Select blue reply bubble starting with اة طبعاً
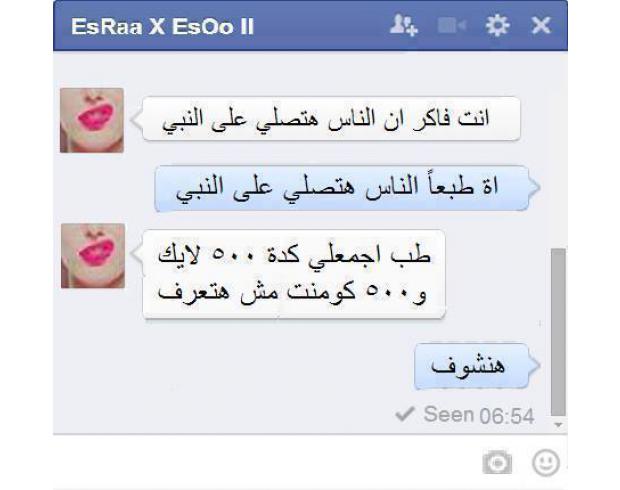The height and width of the screenshot is (490, 620). [342, 188]
